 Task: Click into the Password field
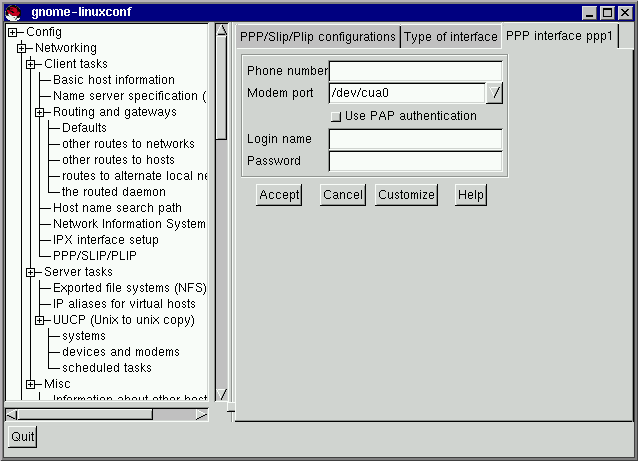tap(415, 161)
